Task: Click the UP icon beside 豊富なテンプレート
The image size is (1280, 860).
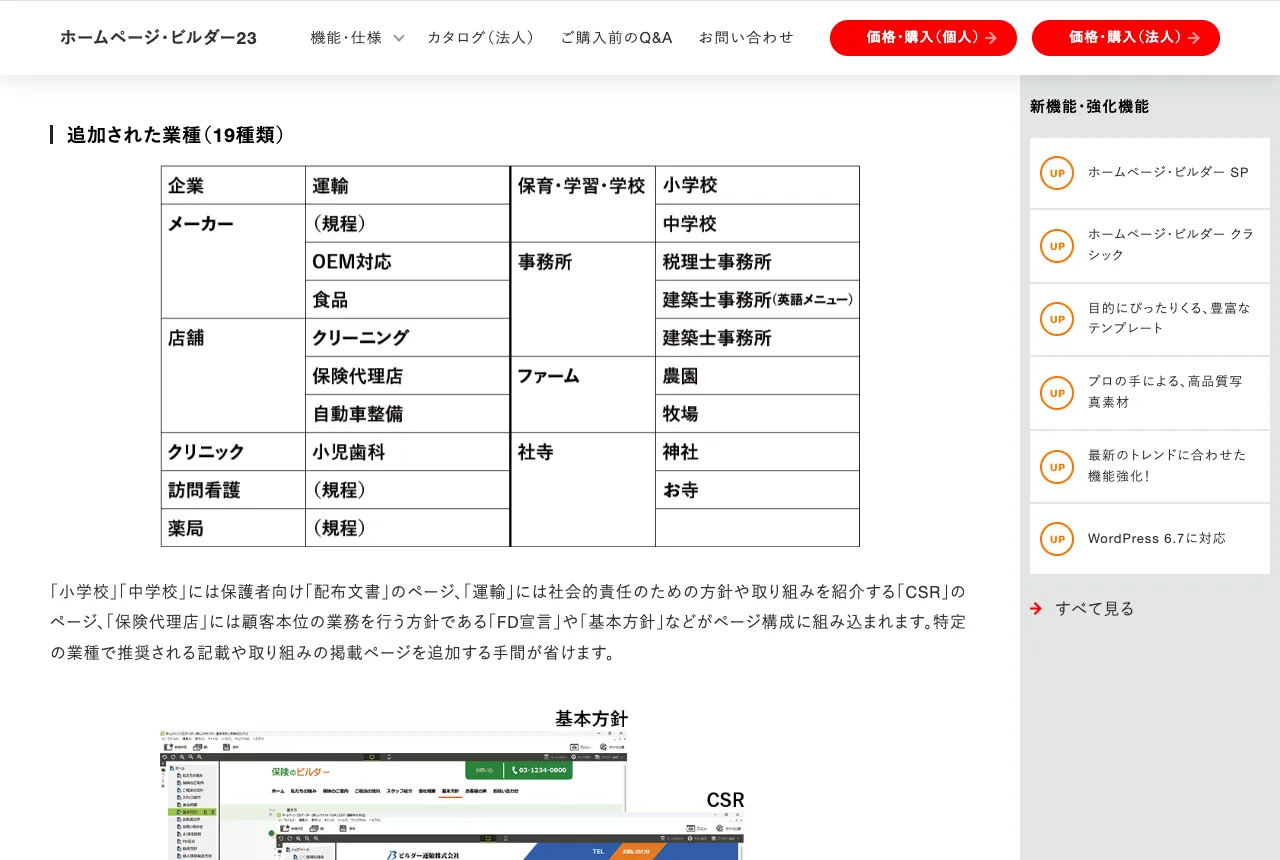Action: click(1056, 319)
